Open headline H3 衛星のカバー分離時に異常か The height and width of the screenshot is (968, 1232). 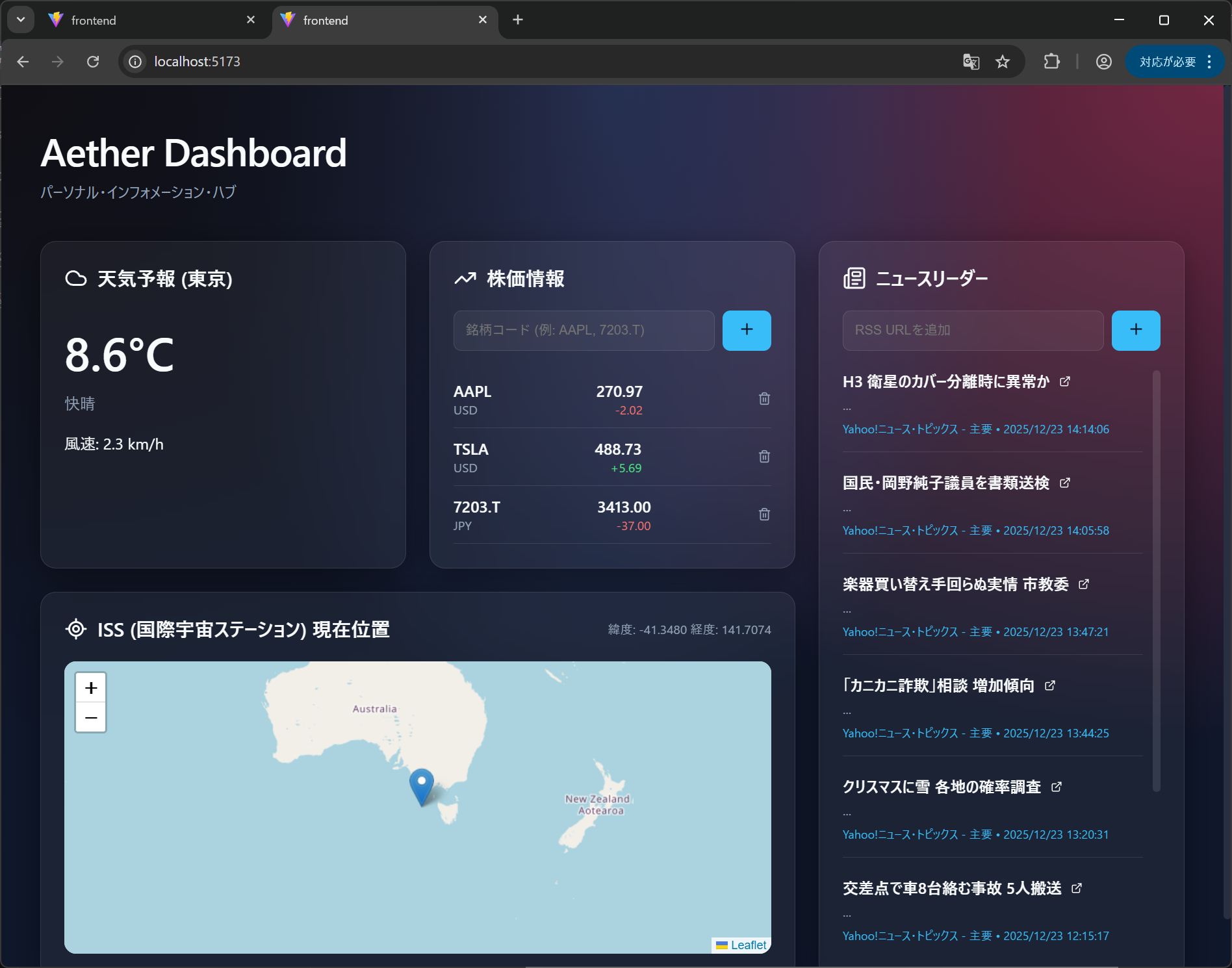click(946, 381)
